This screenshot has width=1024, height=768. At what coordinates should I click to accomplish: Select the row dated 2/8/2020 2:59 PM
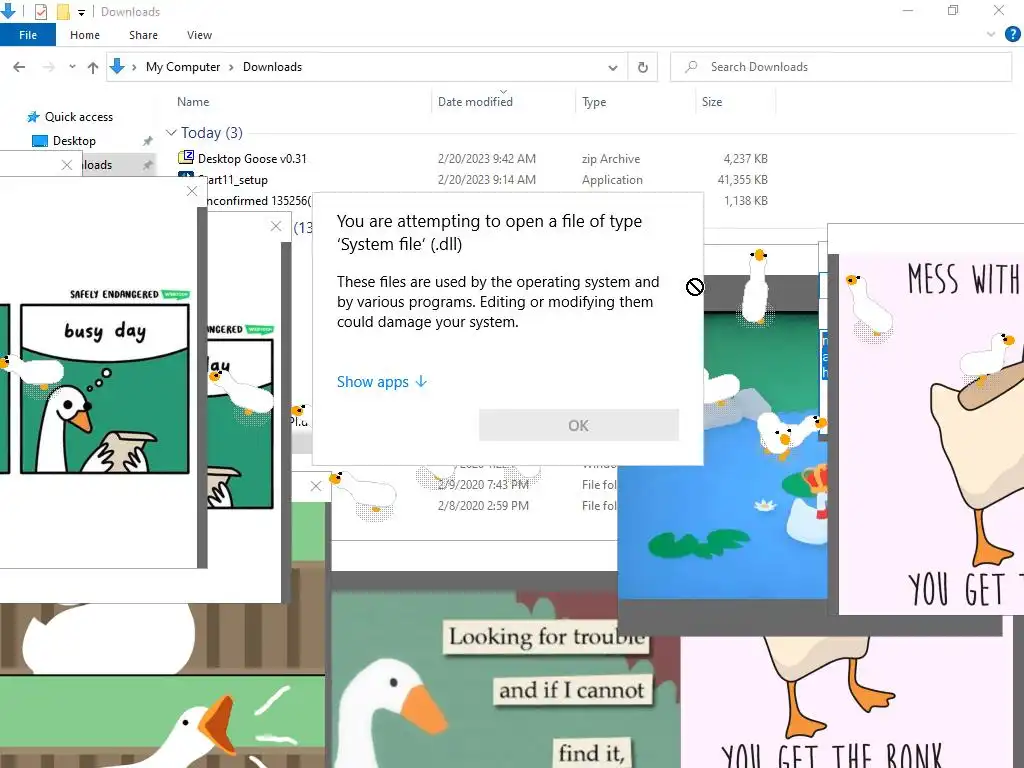[483, 505]
